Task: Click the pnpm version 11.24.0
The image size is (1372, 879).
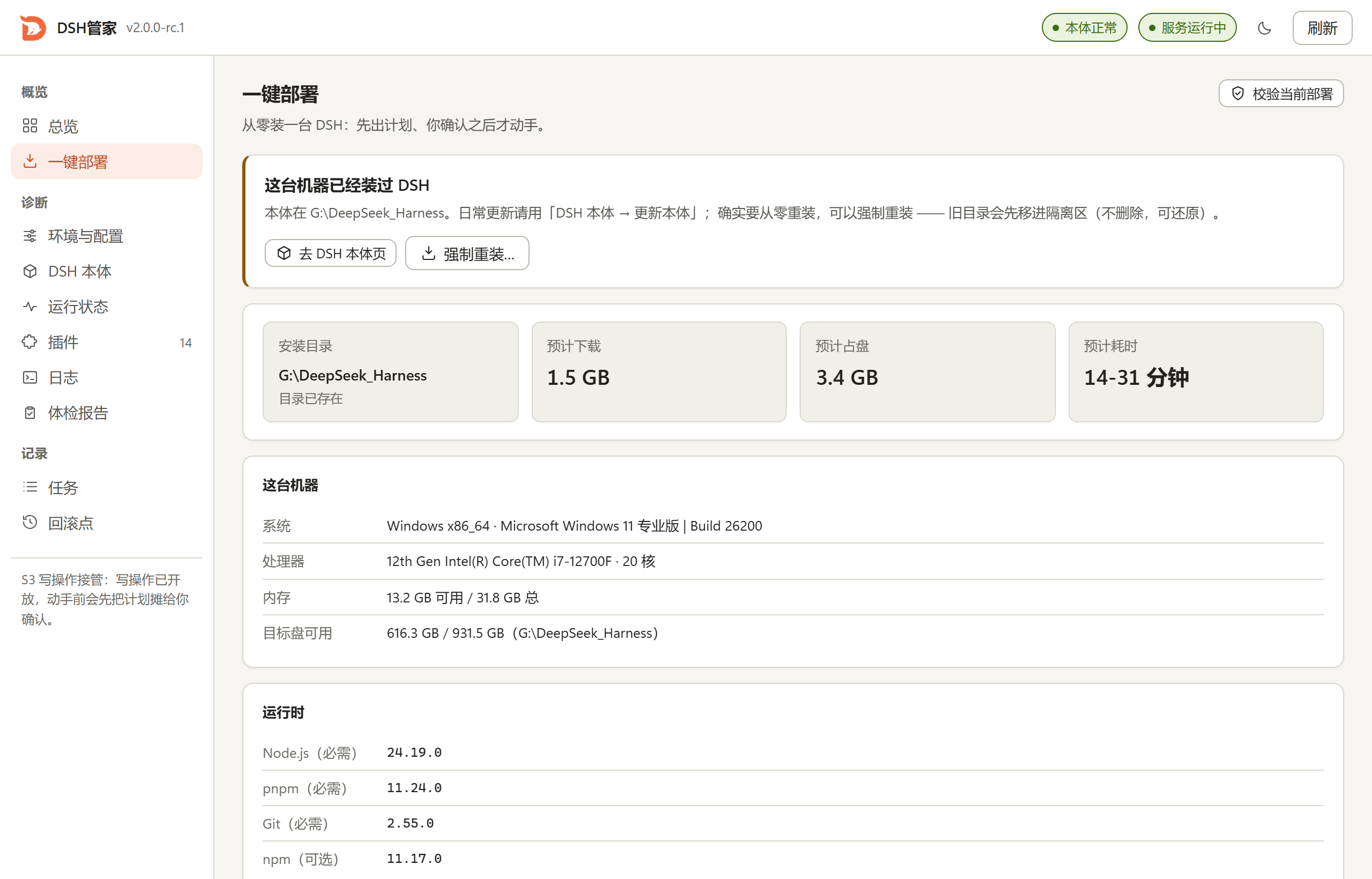Action: (414, 788)
